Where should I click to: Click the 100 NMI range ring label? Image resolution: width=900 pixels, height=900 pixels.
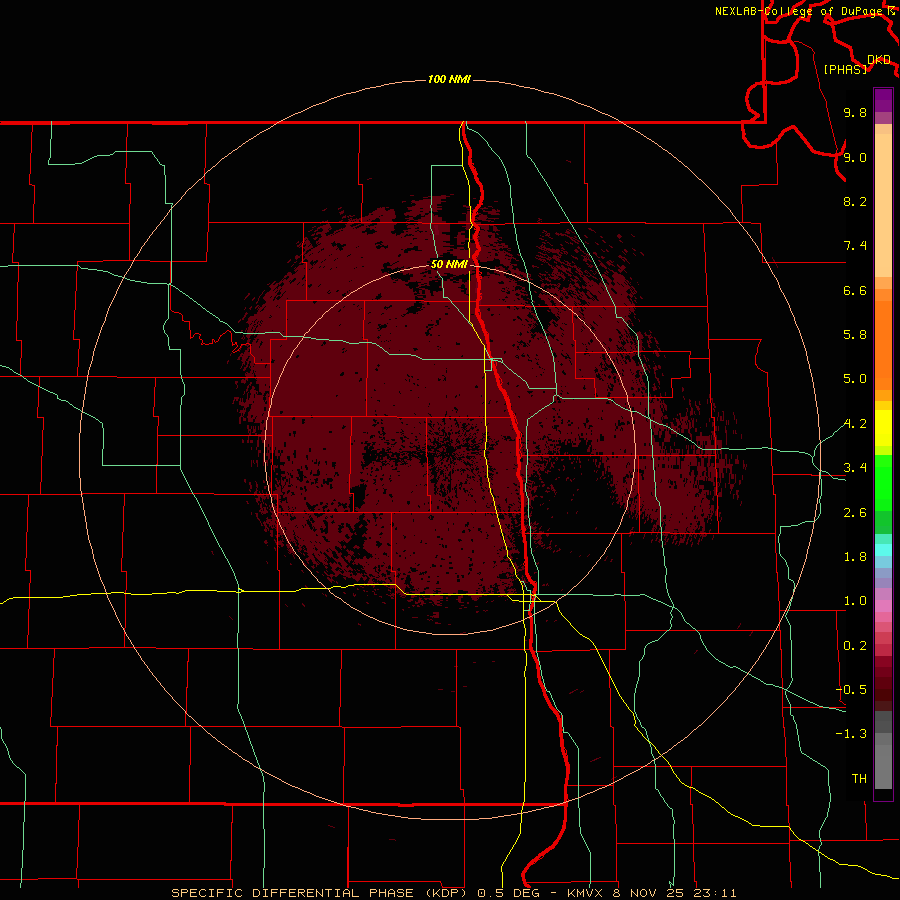[x=449, y=79]
